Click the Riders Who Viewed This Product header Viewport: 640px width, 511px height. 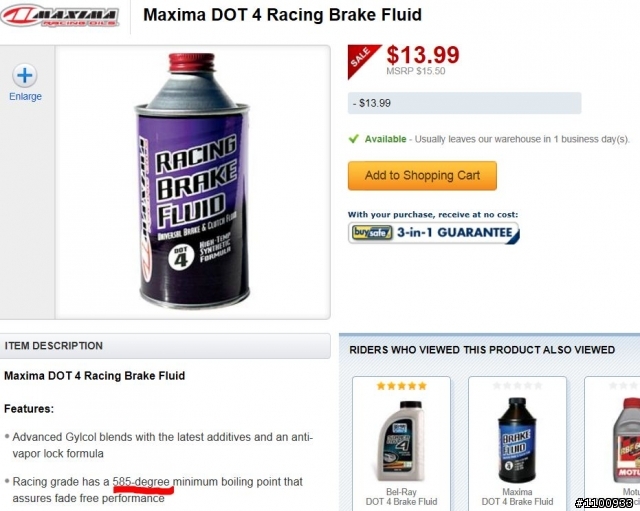point(482,350)
